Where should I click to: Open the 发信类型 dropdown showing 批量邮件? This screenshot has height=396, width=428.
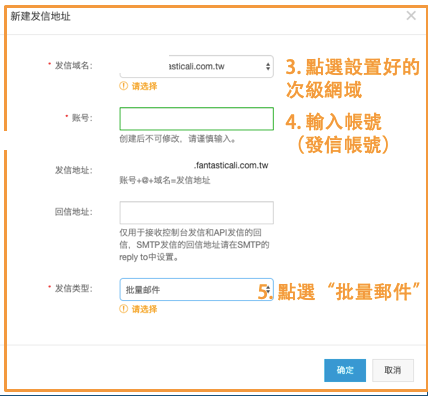pos(197,290)
